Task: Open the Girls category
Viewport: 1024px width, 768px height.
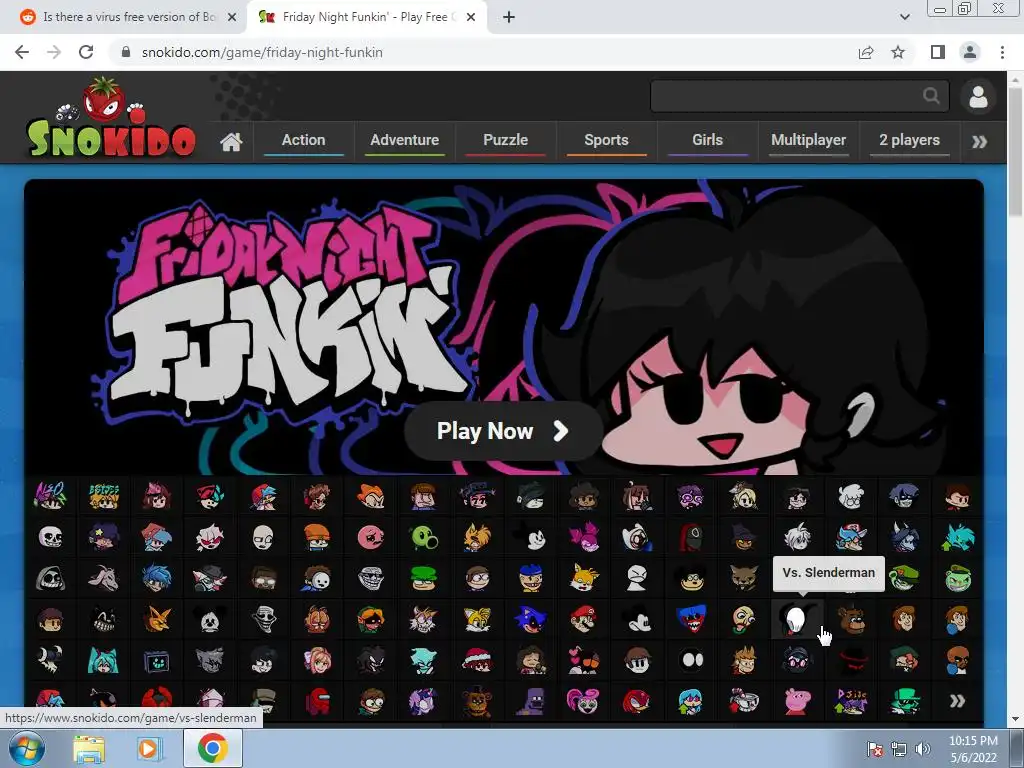Action: (707, 140)
